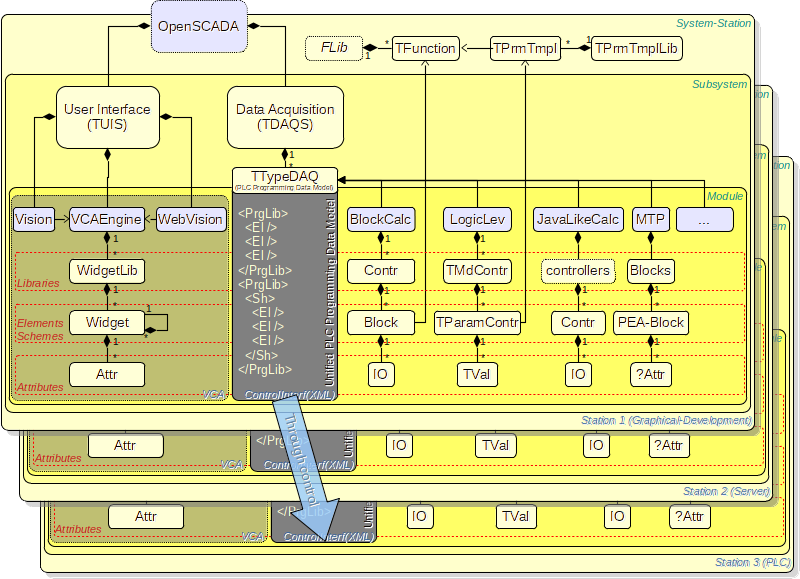Screen dimensions: 800x579
Task: Select the dashed controllers box
Action: [578, 270]
